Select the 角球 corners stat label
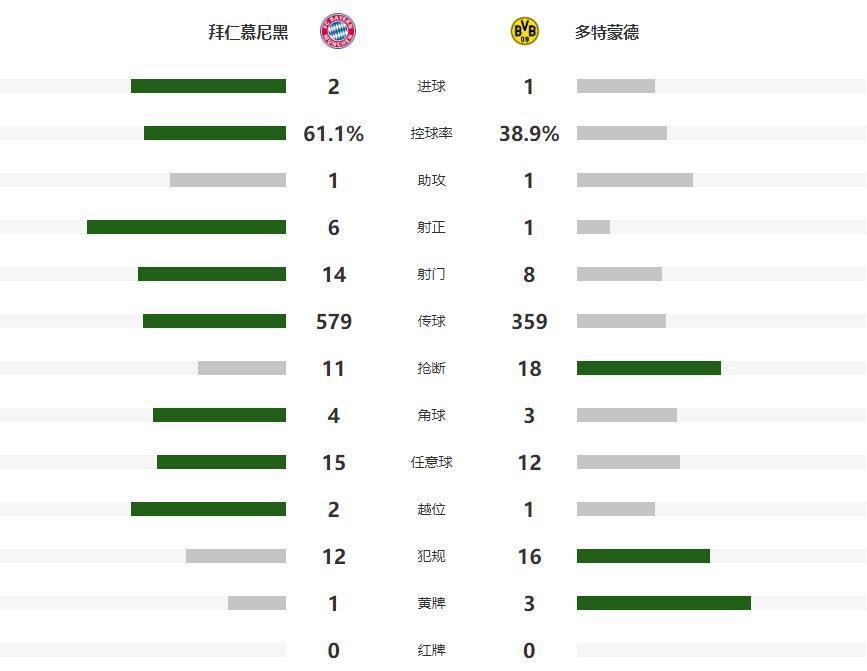This screenshot has width=867, height=671. point(431,415)
